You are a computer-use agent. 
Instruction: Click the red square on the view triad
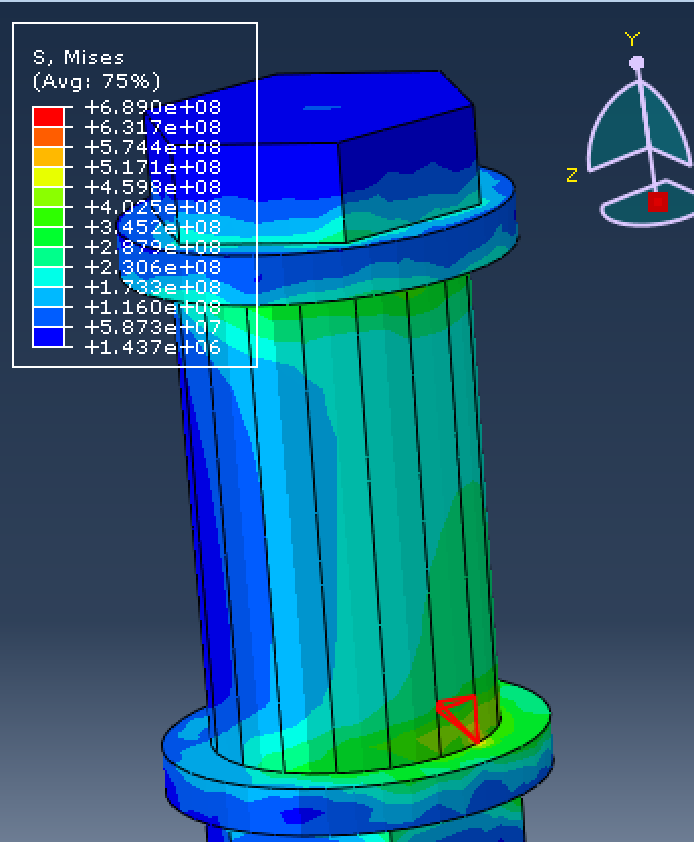point(658,202)
